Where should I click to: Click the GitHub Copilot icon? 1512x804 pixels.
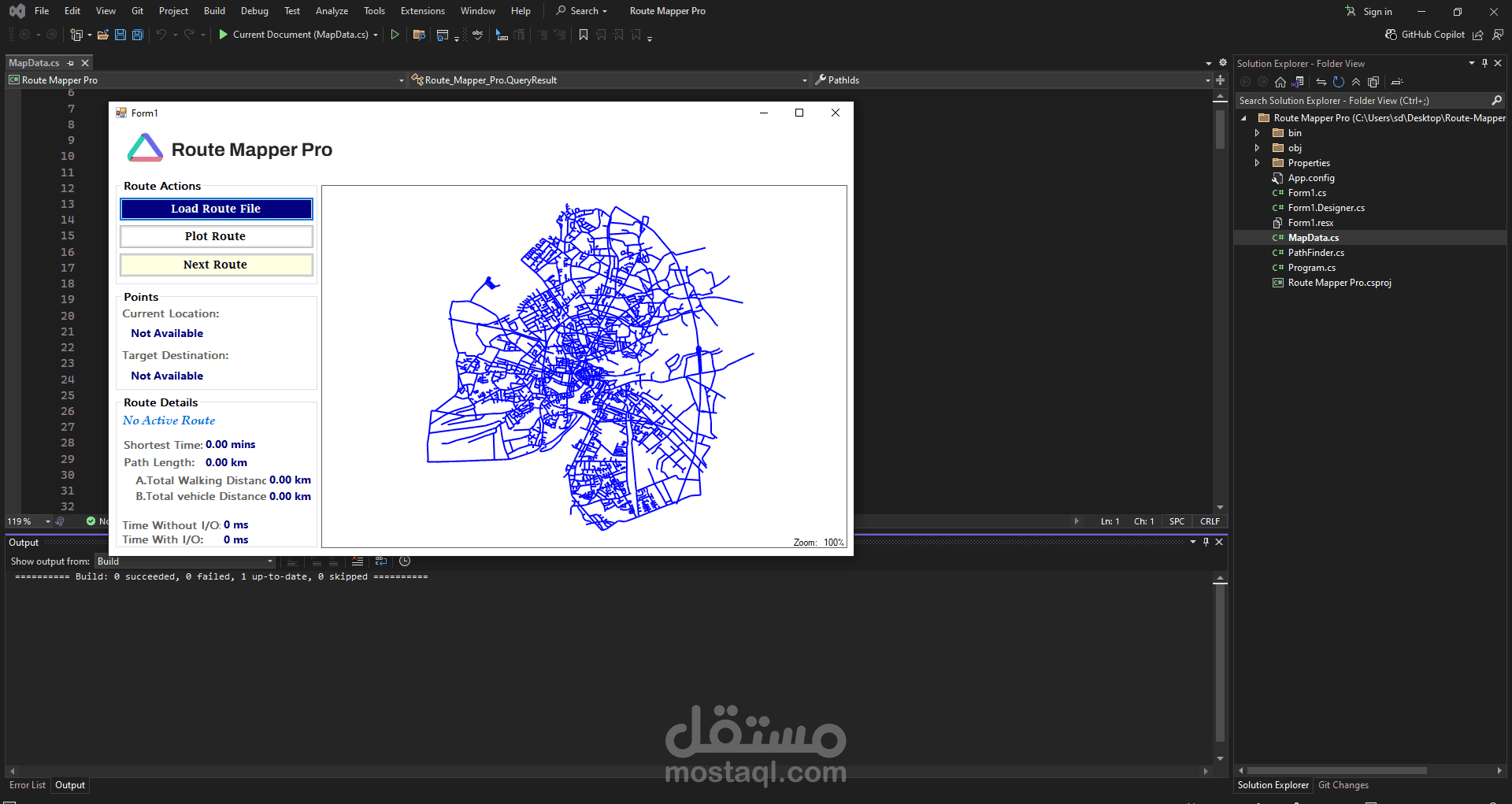(x=1392, y=35)
